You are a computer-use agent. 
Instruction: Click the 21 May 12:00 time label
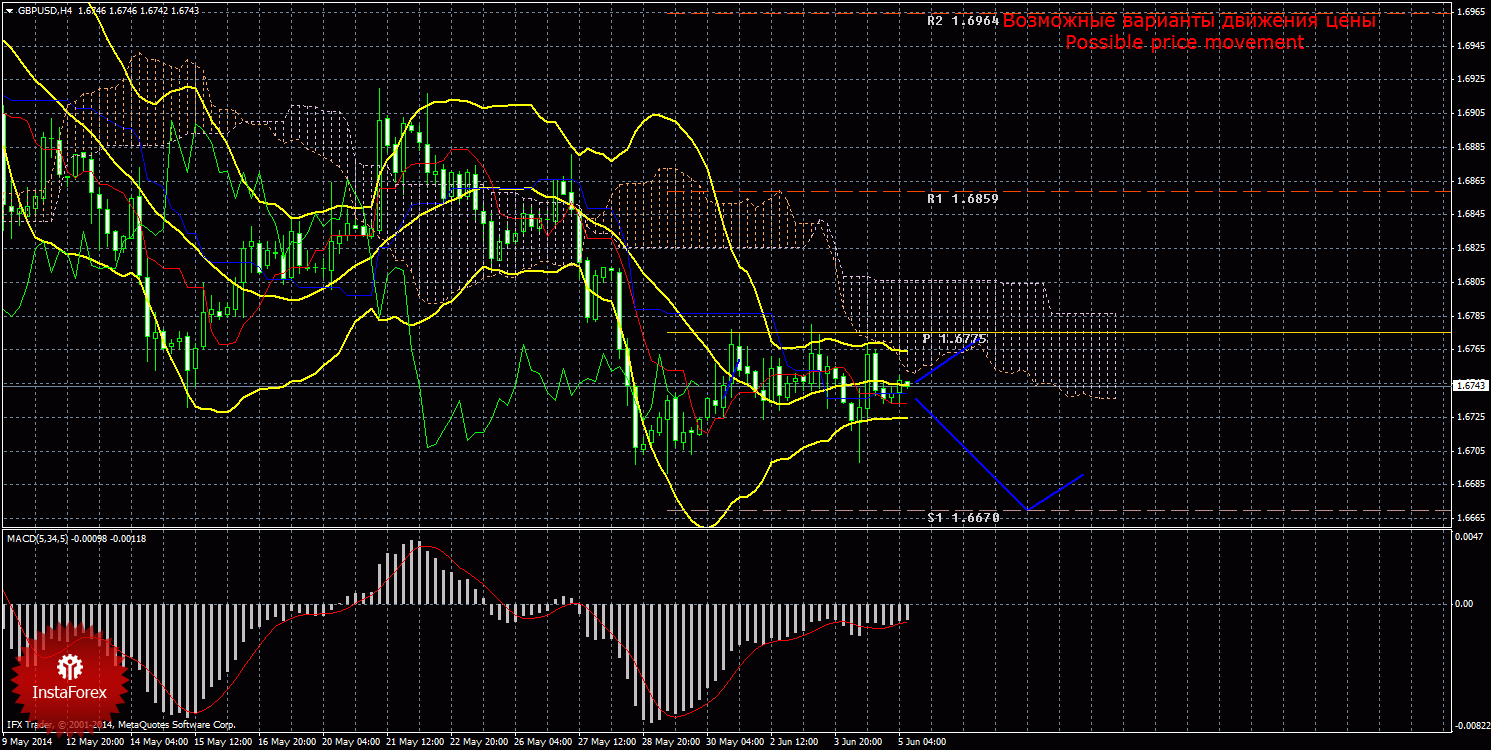tap(415, 743)
